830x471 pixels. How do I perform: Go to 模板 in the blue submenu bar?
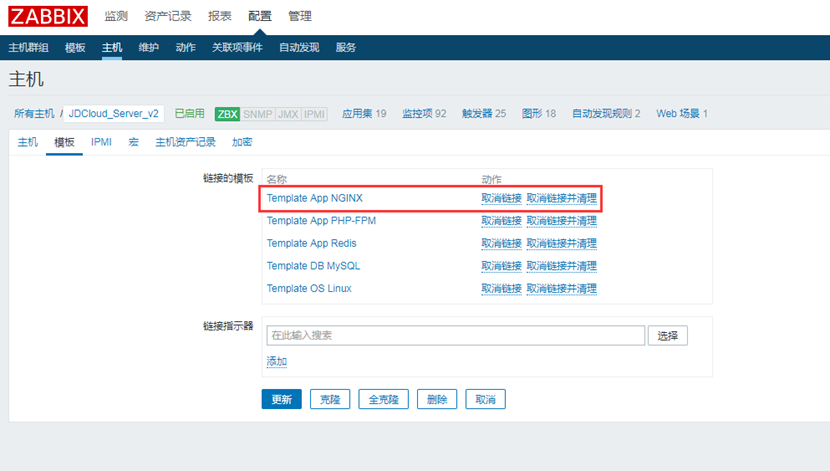(x=75, y=48)
